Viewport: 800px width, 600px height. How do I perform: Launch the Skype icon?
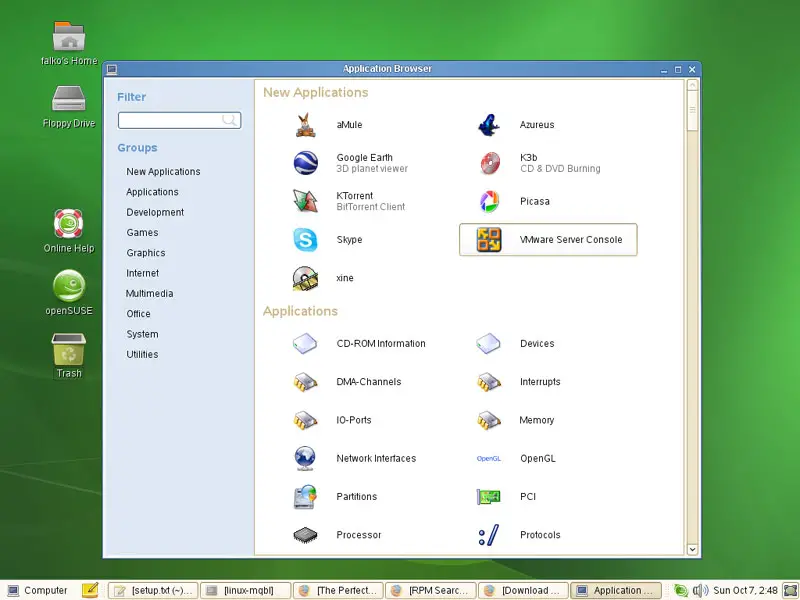click(305, 240)
